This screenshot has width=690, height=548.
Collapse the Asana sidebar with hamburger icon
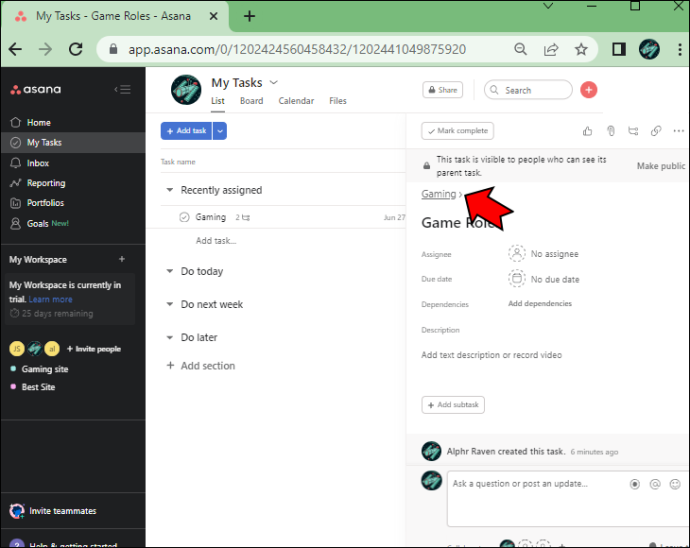tap(122, 89)
